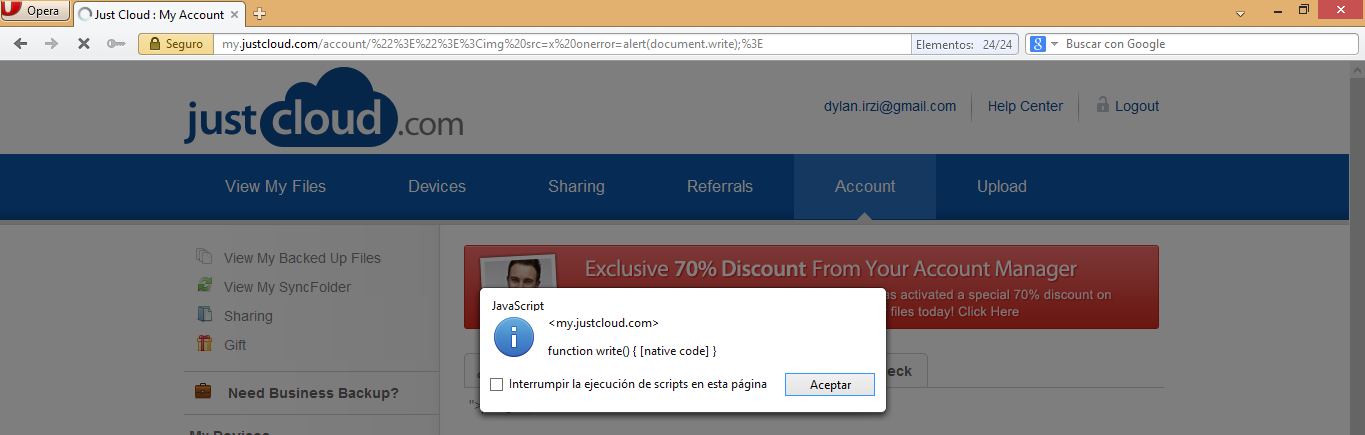Click the justcloud.com logo
This screenshot has width=1365, height=435.
324,109
